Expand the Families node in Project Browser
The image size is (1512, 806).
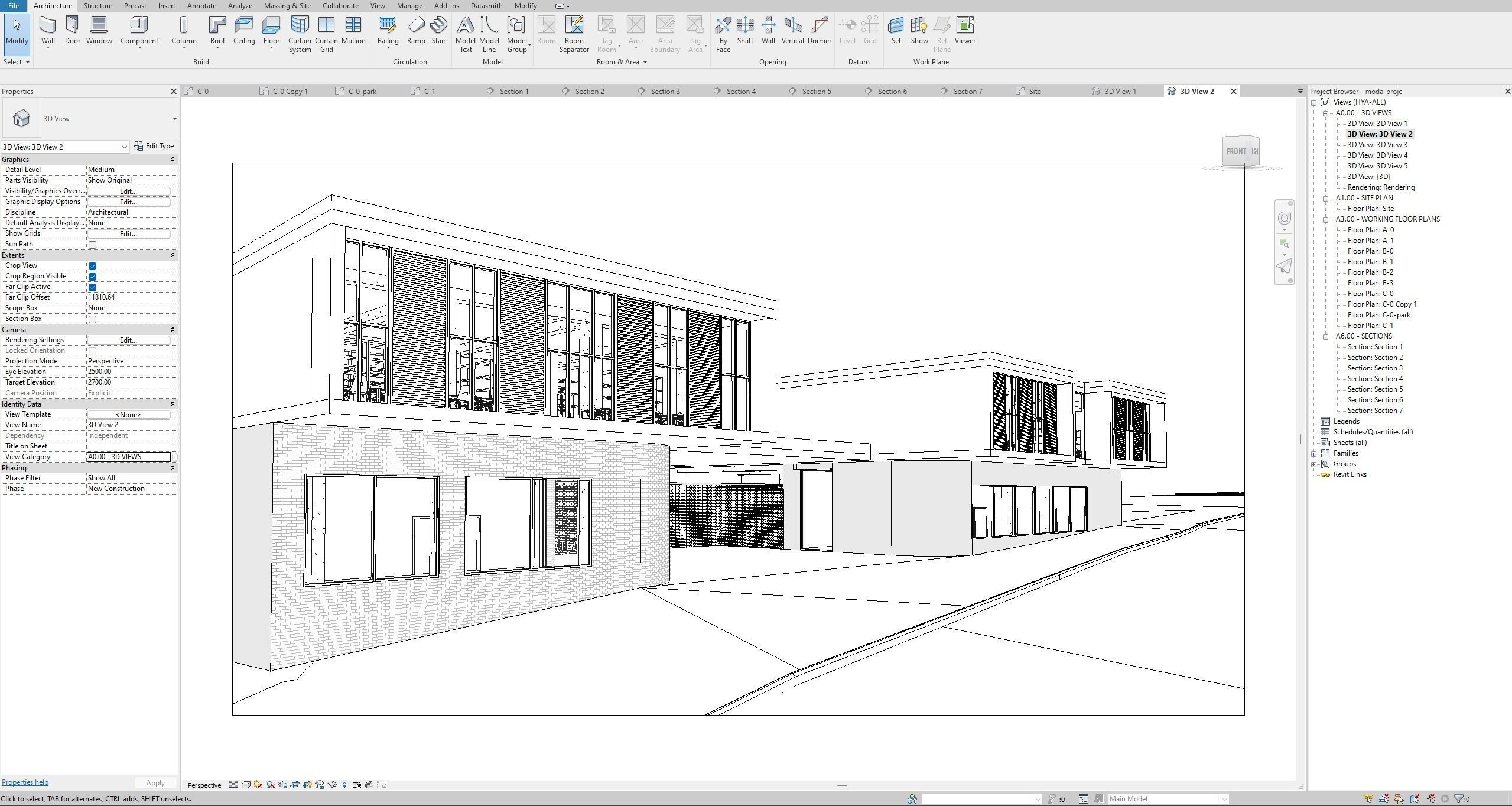pyautogui.click(x=1314, y=454)
